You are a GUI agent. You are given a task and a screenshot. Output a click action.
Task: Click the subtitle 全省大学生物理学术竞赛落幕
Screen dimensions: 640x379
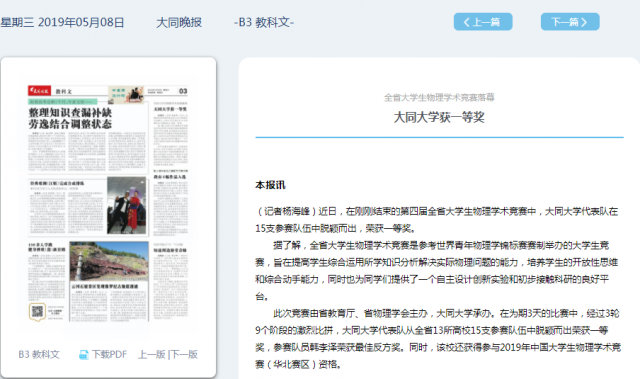[x=439, y=97]
